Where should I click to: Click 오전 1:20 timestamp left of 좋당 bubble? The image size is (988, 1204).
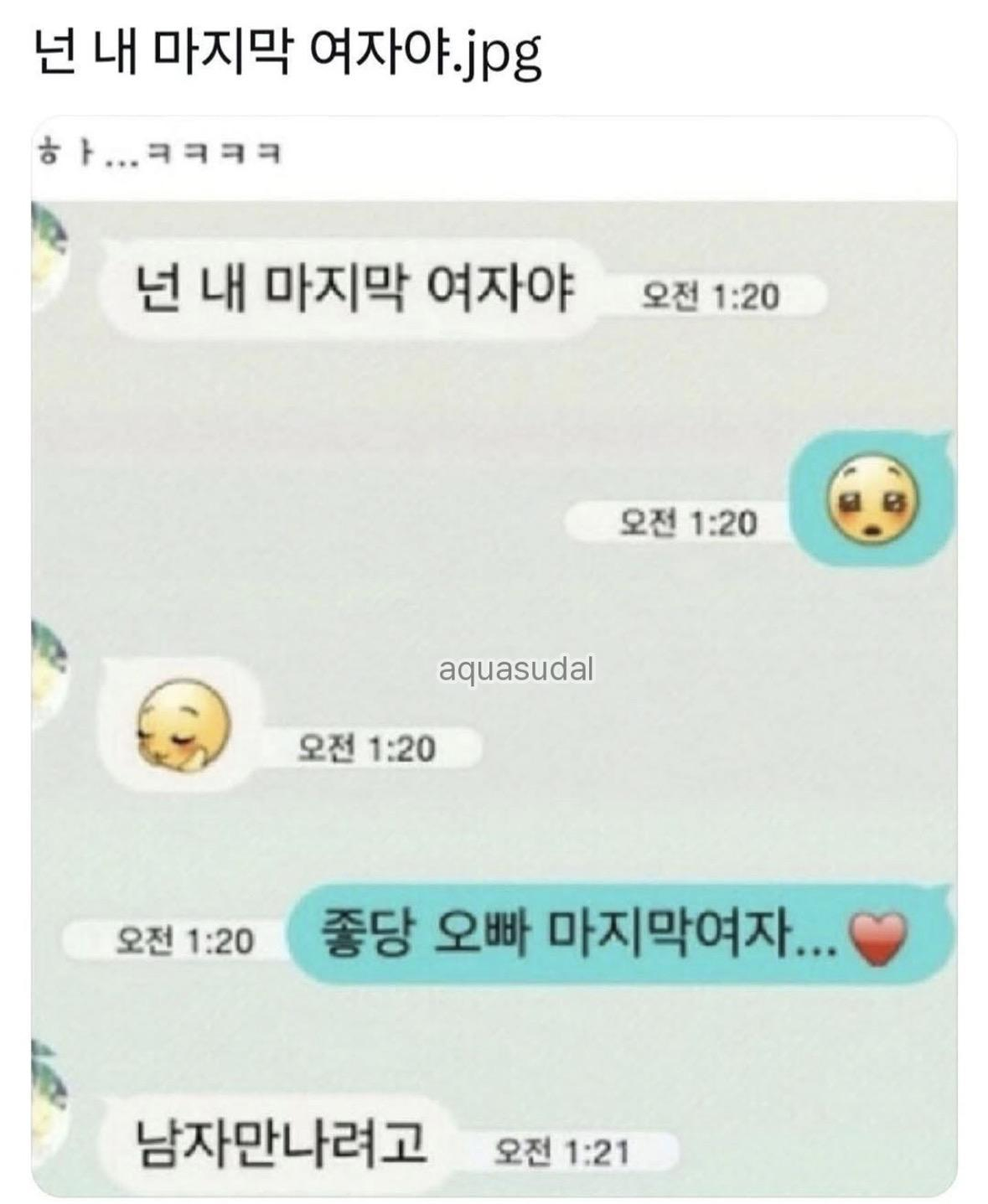point(184,941)
